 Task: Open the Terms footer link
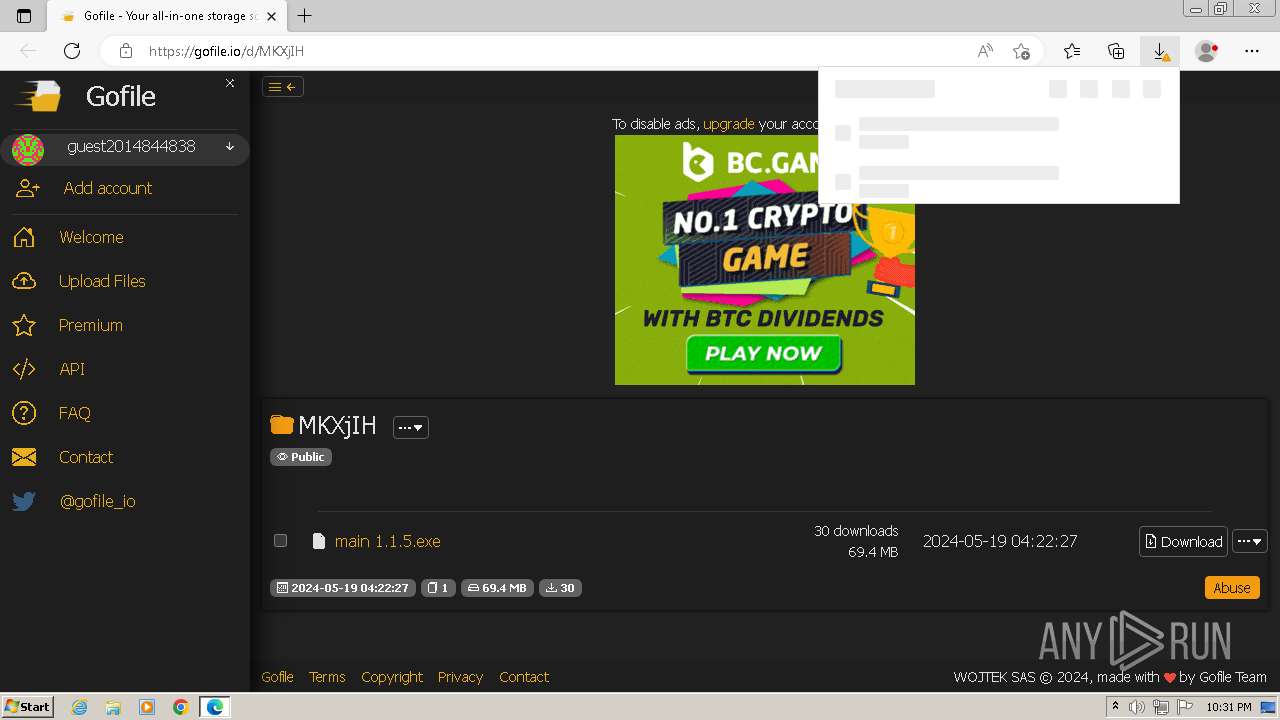tap(327, 677)
